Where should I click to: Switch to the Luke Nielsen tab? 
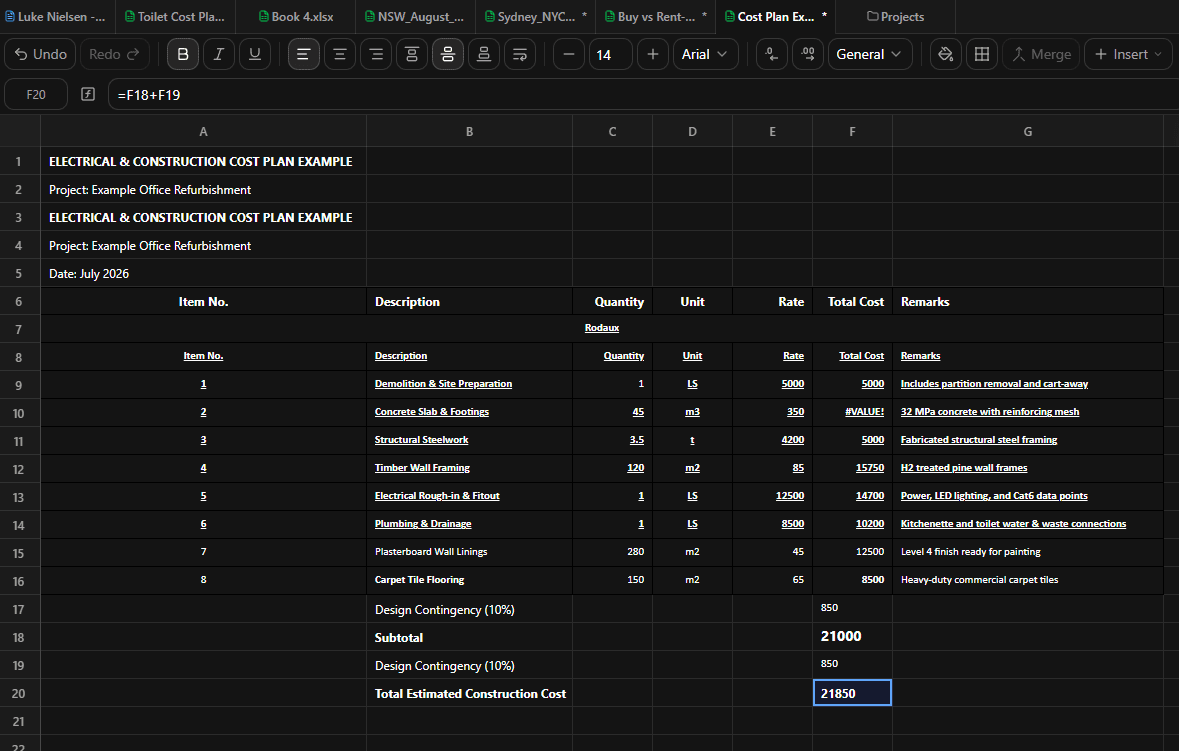click(x=57, y=17)
